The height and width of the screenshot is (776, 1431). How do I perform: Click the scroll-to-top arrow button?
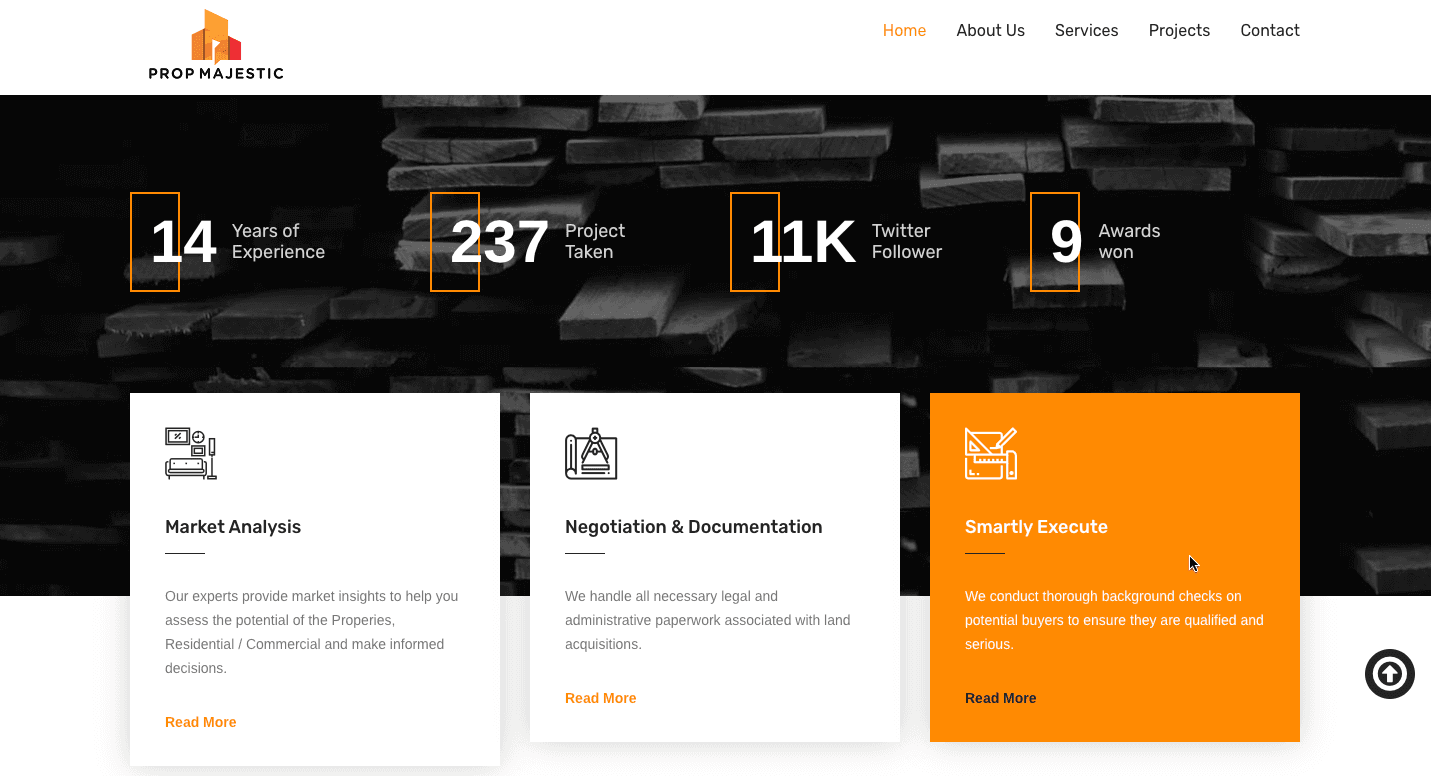1389,674
